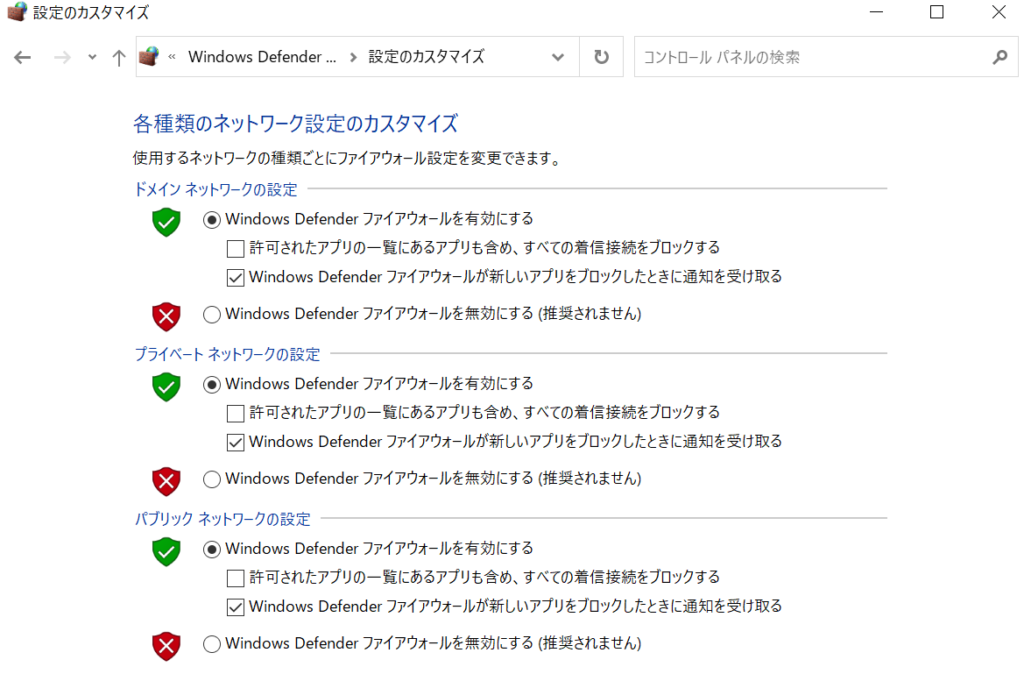The height and width of the screenshot is (674, 1024).
Task: Click green shield icon in public section
Action: click(x=167, y=551)
